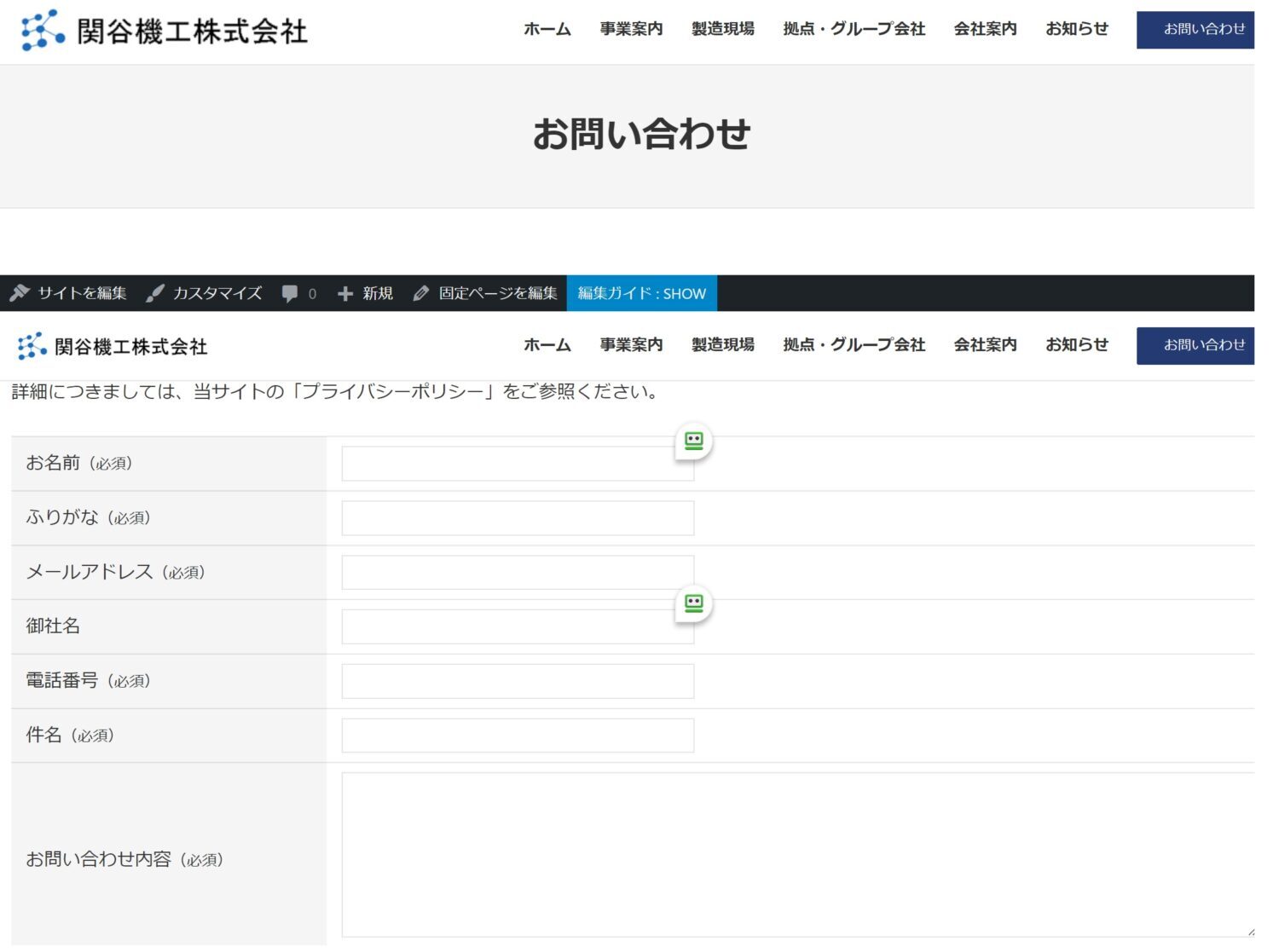This screenshot has width=1273, height=952.
Task: Click the green robot icon near 御社名 field
Action: pyautogui.click(x=694, y=603)
